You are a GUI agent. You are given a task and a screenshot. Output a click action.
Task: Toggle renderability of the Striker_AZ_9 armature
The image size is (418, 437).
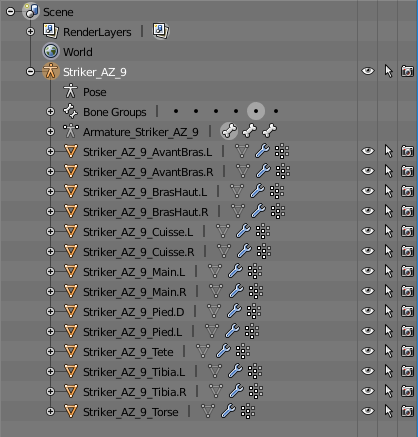tap(407, 71)
